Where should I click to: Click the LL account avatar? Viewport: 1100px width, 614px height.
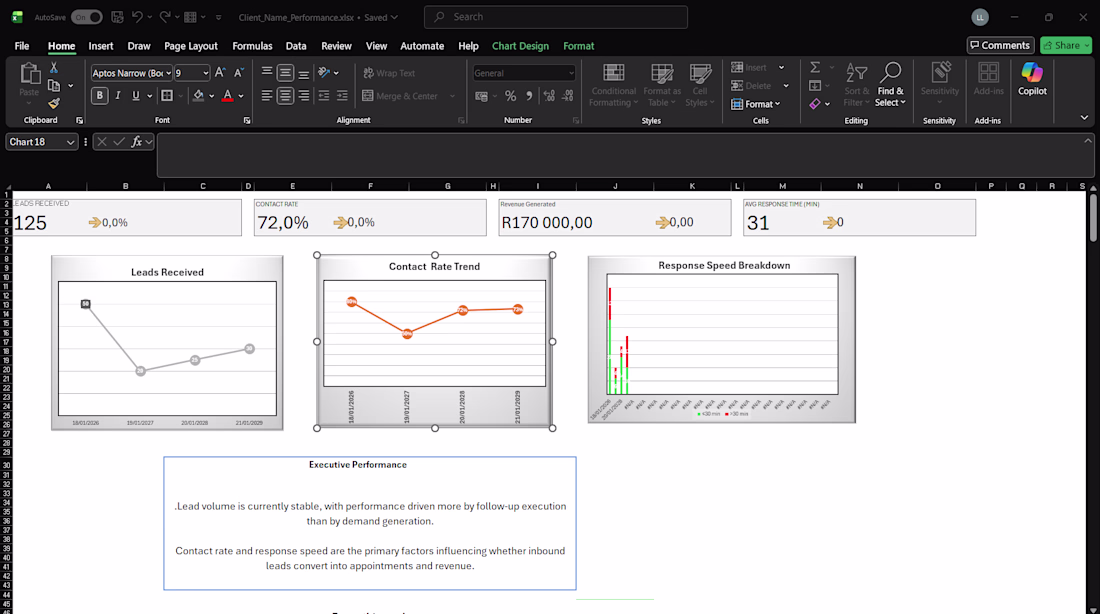(x=980, y=17)
